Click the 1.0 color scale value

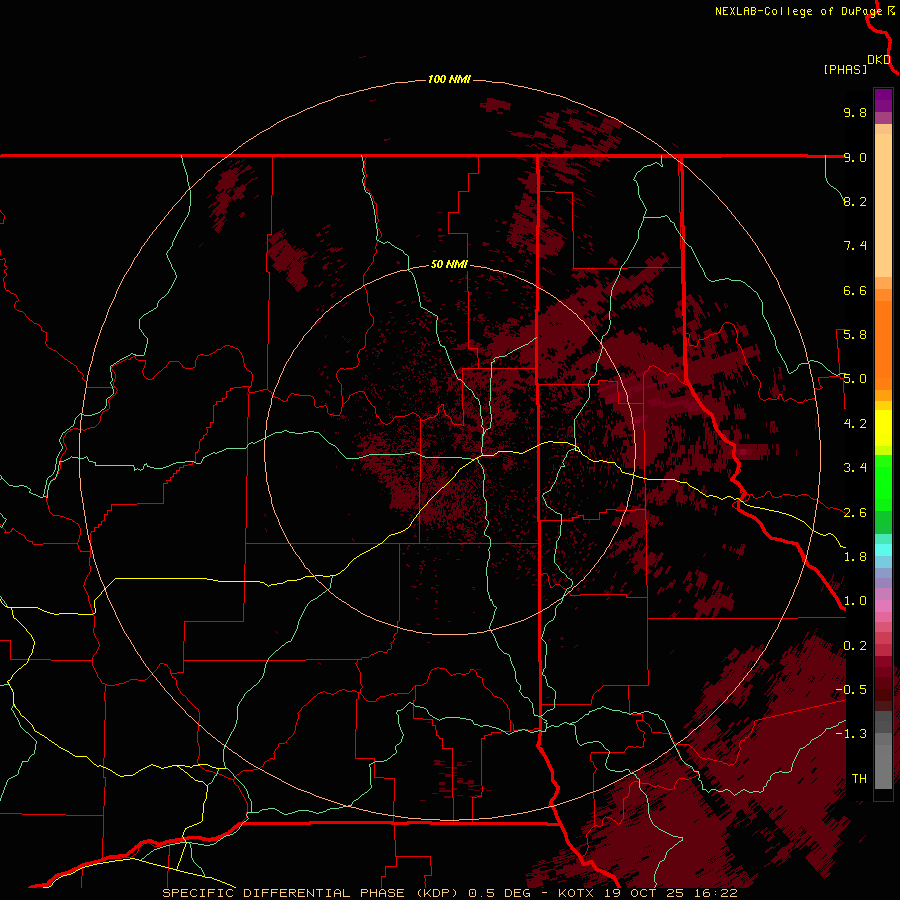[x=855, y=601]
